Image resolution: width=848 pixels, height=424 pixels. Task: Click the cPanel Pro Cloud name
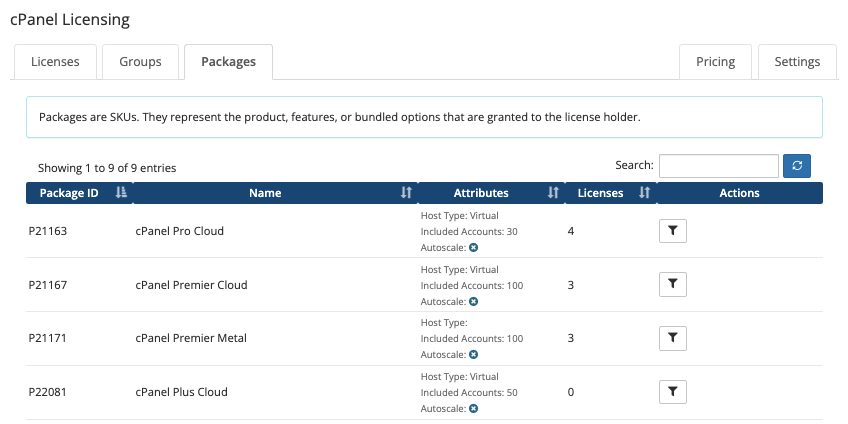tap(179, 231)
